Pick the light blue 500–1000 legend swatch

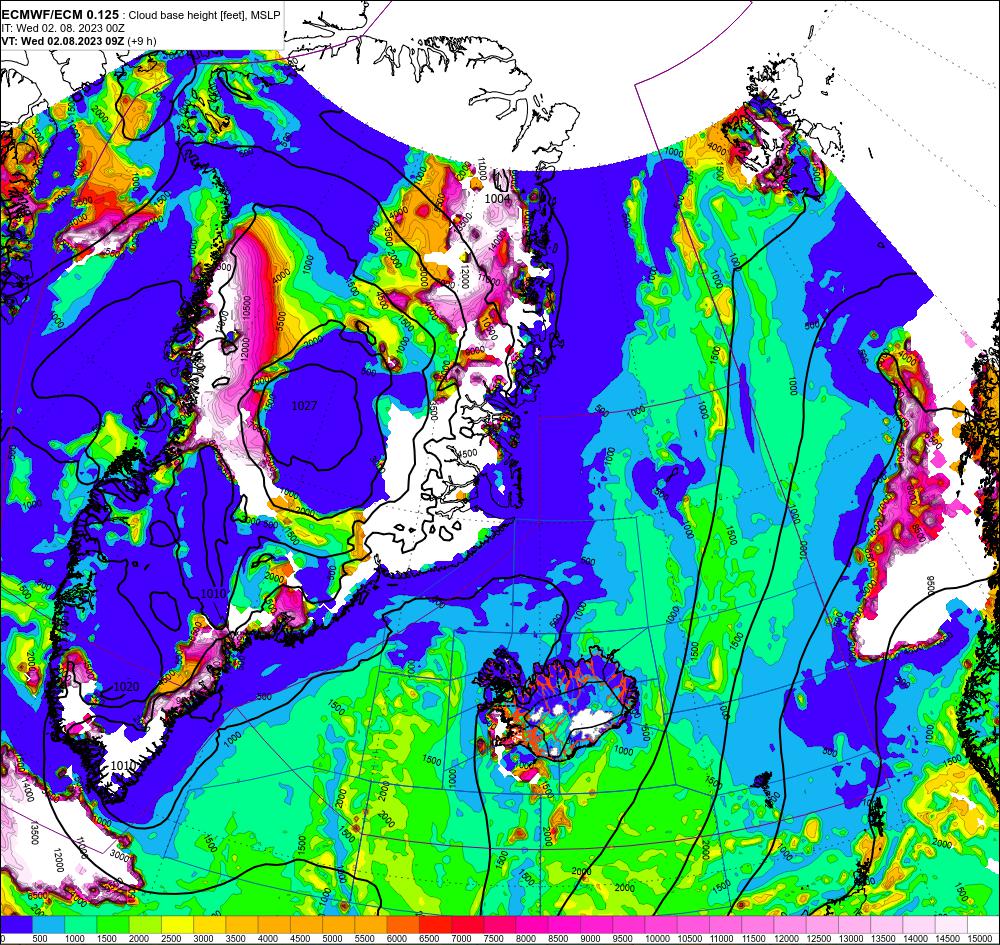[48, 924]
